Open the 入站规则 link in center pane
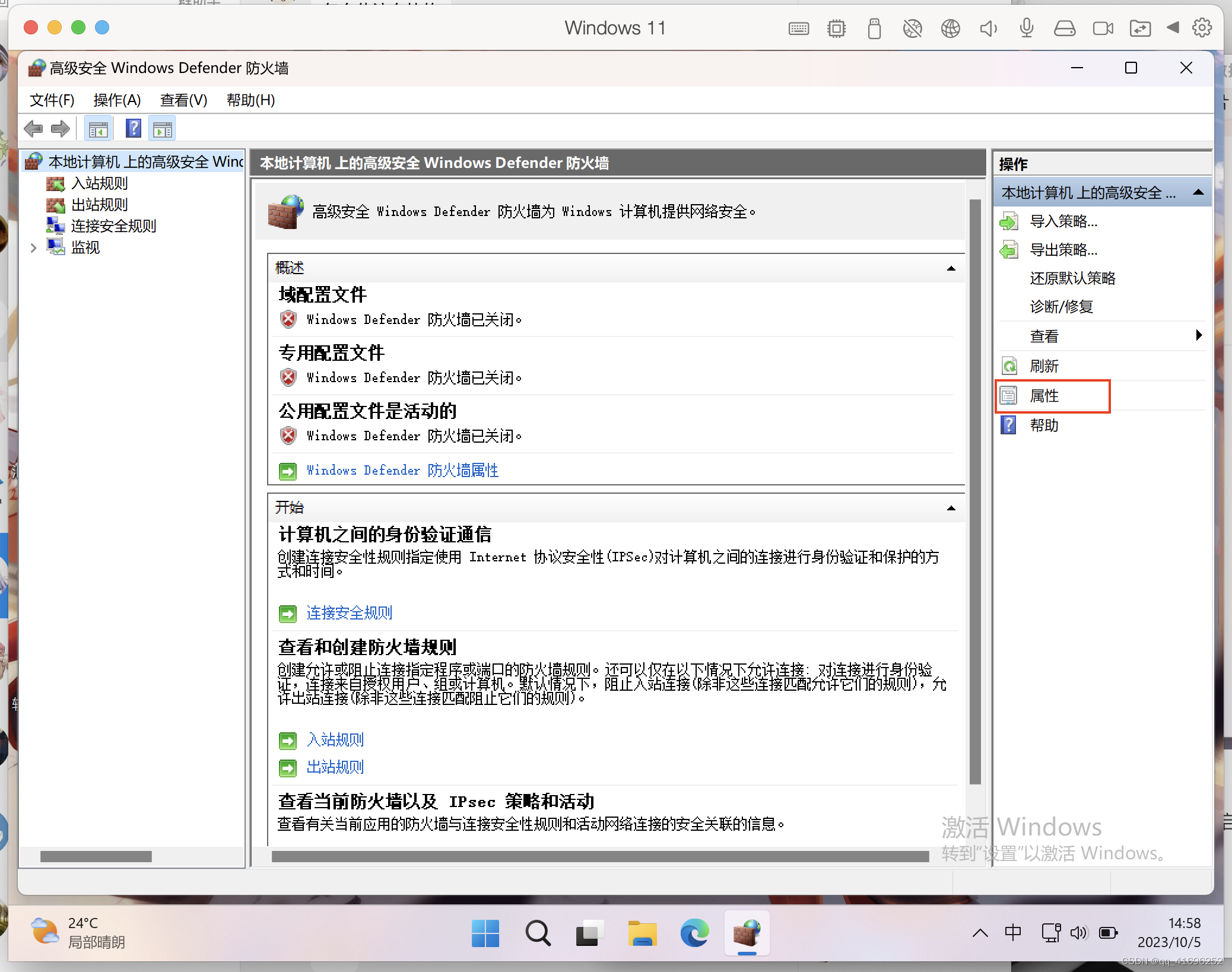This screenshot has height=972, width=1232. click(335, 740)
